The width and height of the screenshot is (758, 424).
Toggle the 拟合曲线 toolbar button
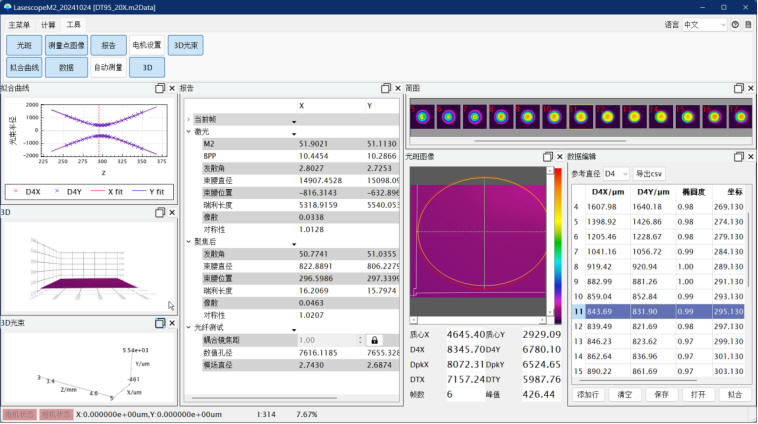(x=24, y=68)
